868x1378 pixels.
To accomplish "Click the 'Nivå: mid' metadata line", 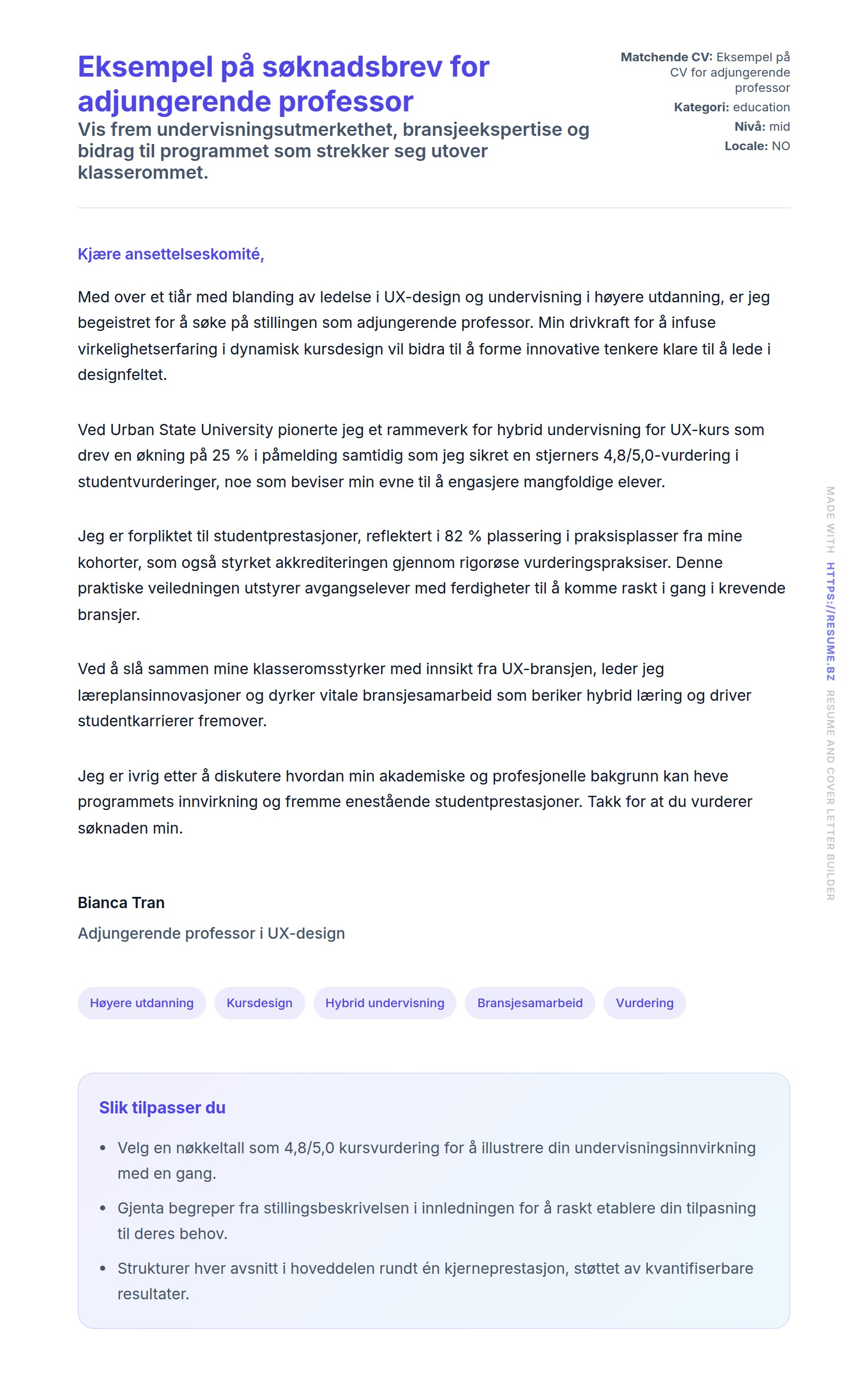I will (762, 127).
